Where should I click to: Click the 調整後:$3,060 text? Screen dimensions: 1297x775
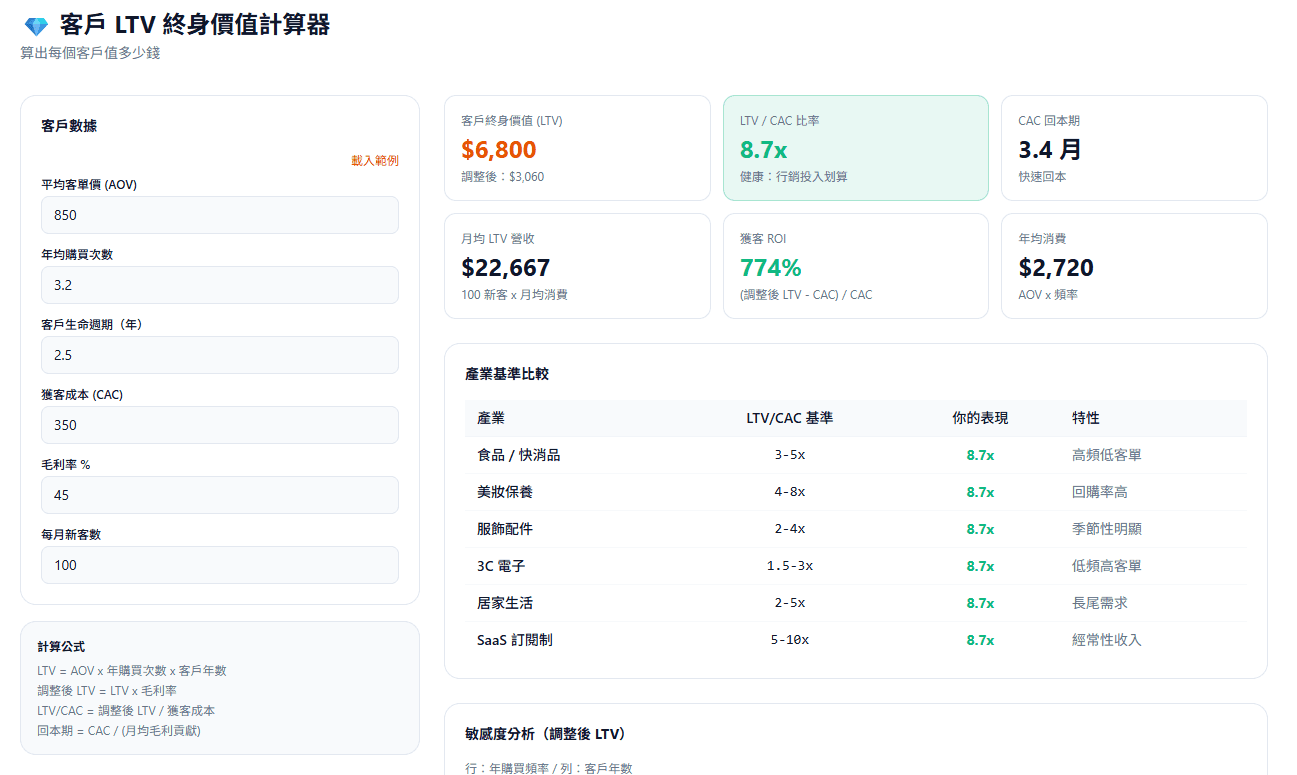(x=503, y=177)
